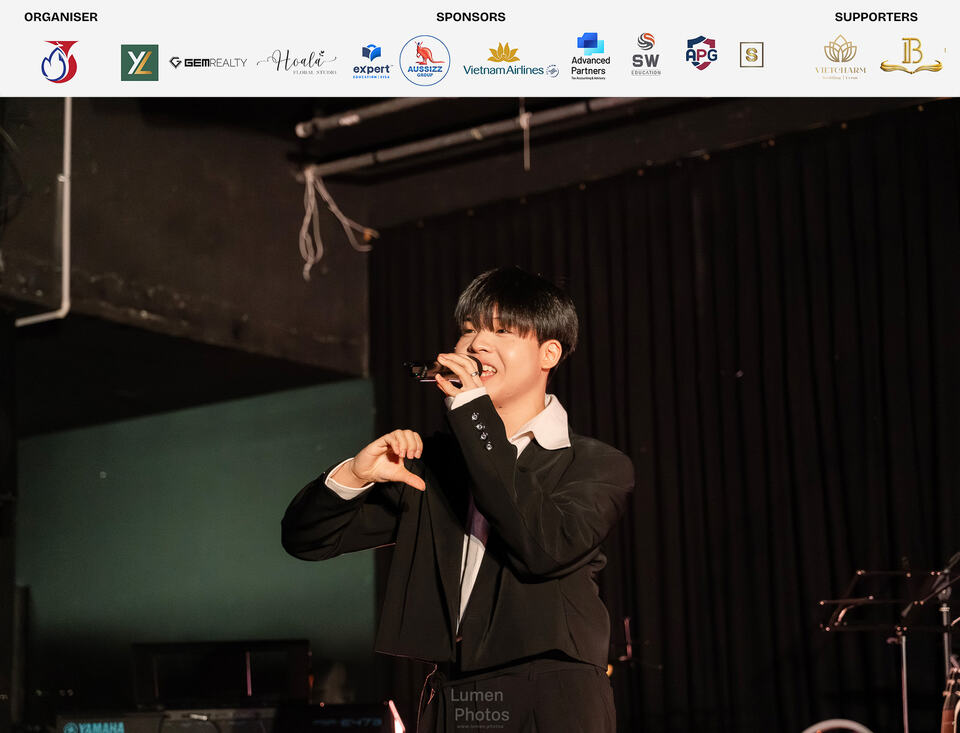The height and width of the screenshot is (733, 960).
Task: Open the APG shield logo
Action: pyautogui.click(x=701, y=53)
